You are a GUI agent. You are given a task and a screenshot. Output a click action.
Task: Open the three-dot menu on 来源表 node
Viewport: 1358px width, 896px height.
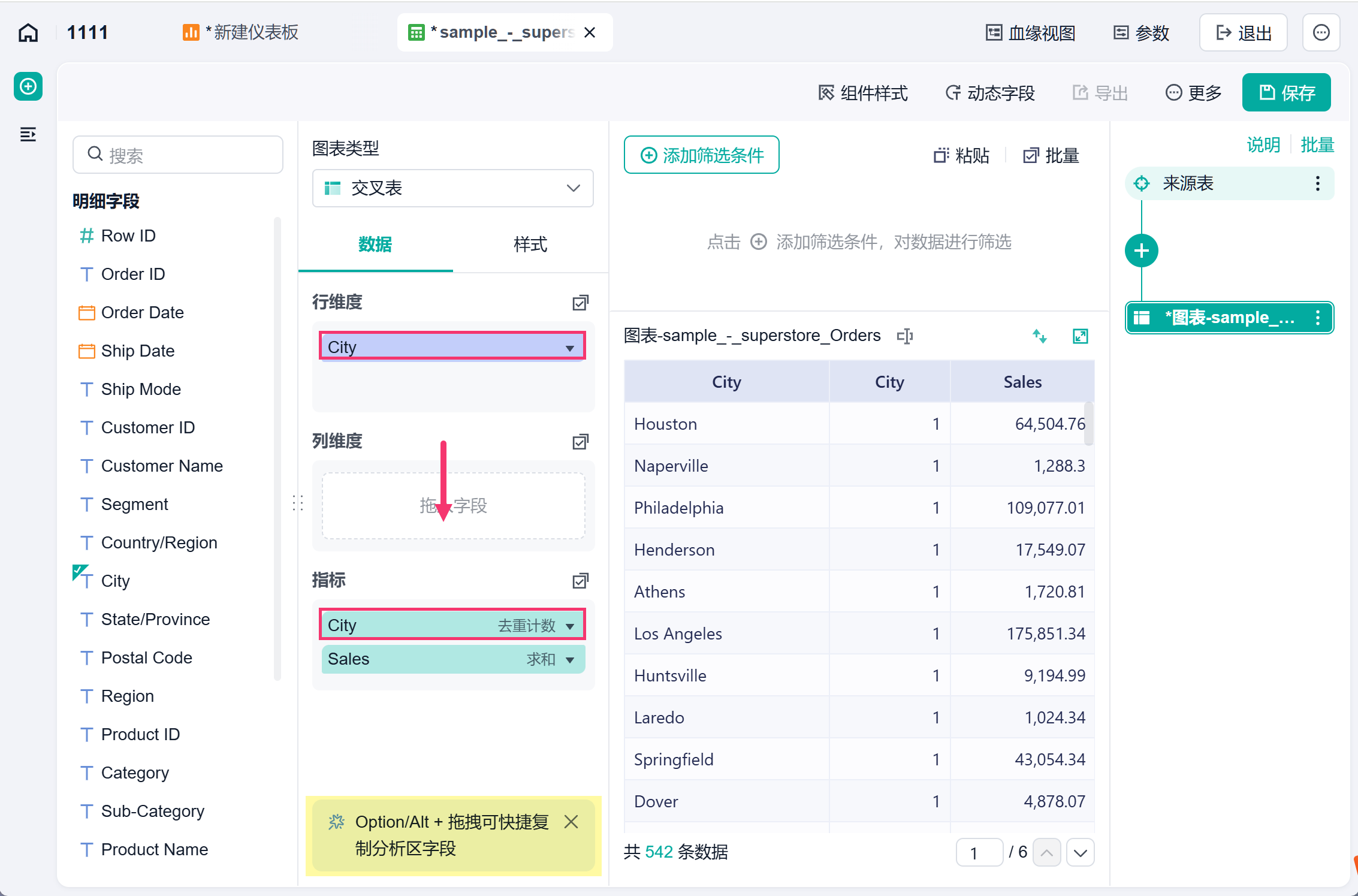1317,183
